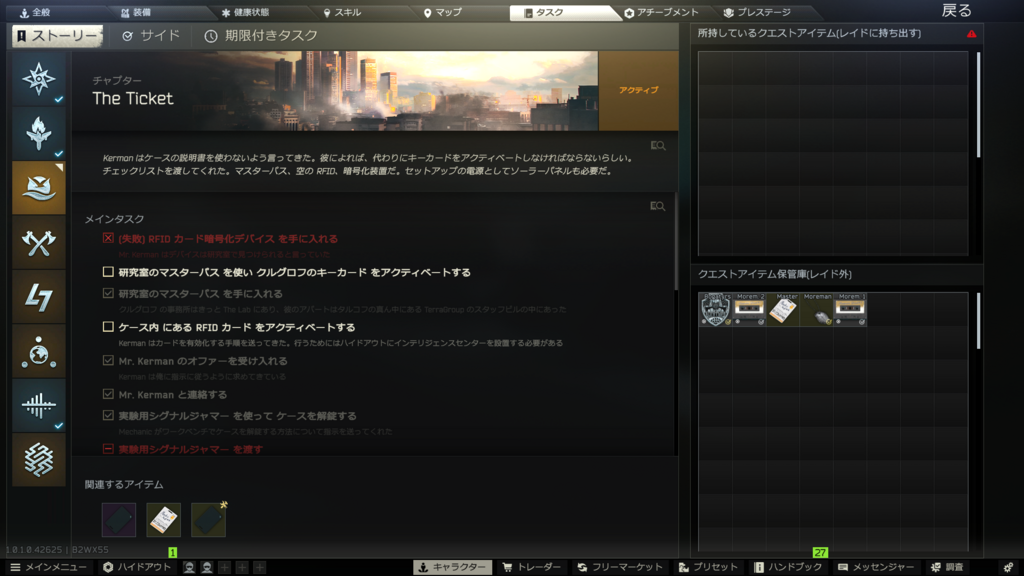Click the failed RFID 暗号化デバイス task checkbox

(x=108, y=239)
